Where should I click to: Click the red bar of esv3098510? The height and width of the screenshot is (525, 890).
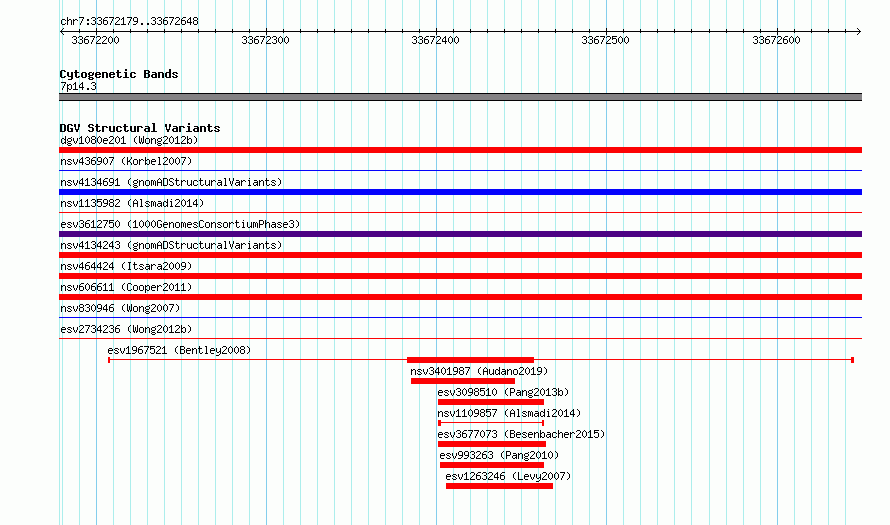pyautogui.click(x=491, y=402)
